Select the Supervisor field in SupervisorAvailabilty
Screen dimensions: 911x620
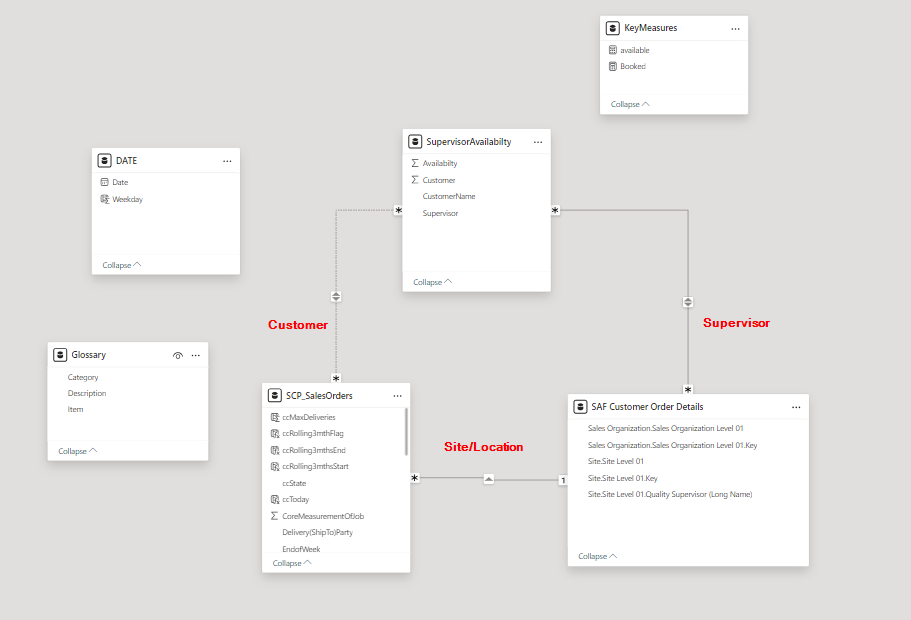click(440, 213)
